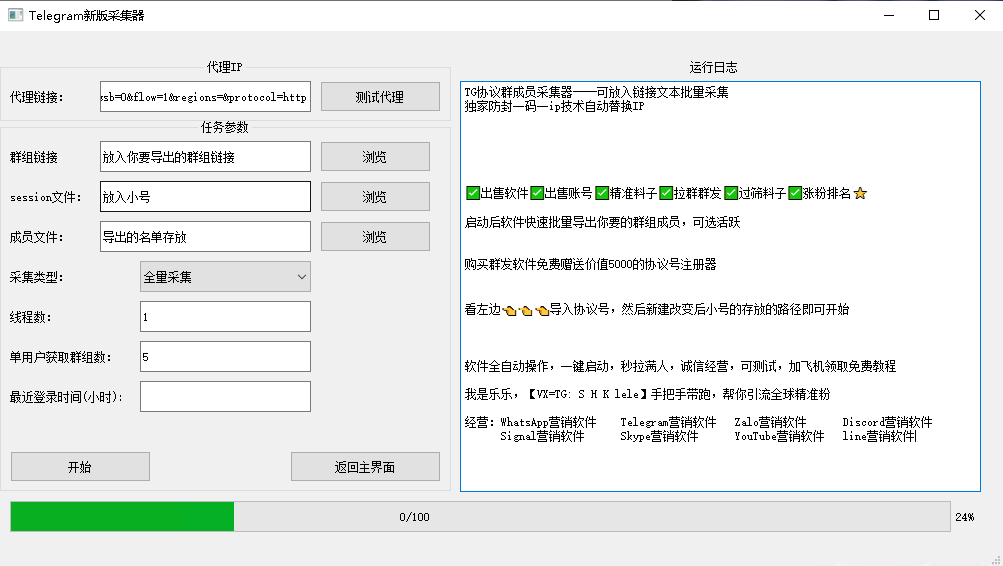Click the star emoji after 涨粉排名

coord(860,193)
